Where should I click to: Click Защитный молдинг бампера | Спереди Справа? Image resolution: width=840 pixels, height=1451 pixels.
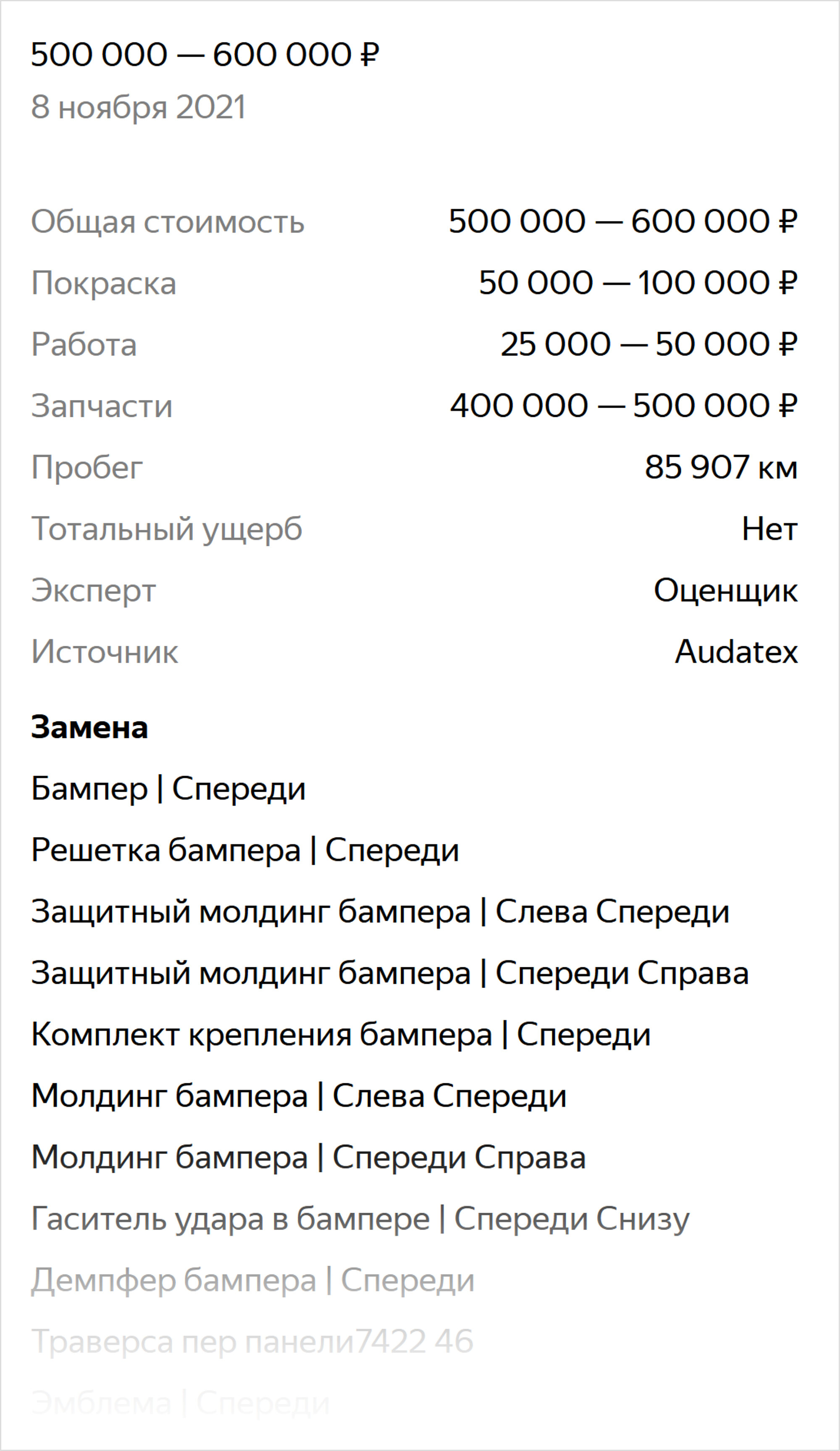click(x=390, y=974)
